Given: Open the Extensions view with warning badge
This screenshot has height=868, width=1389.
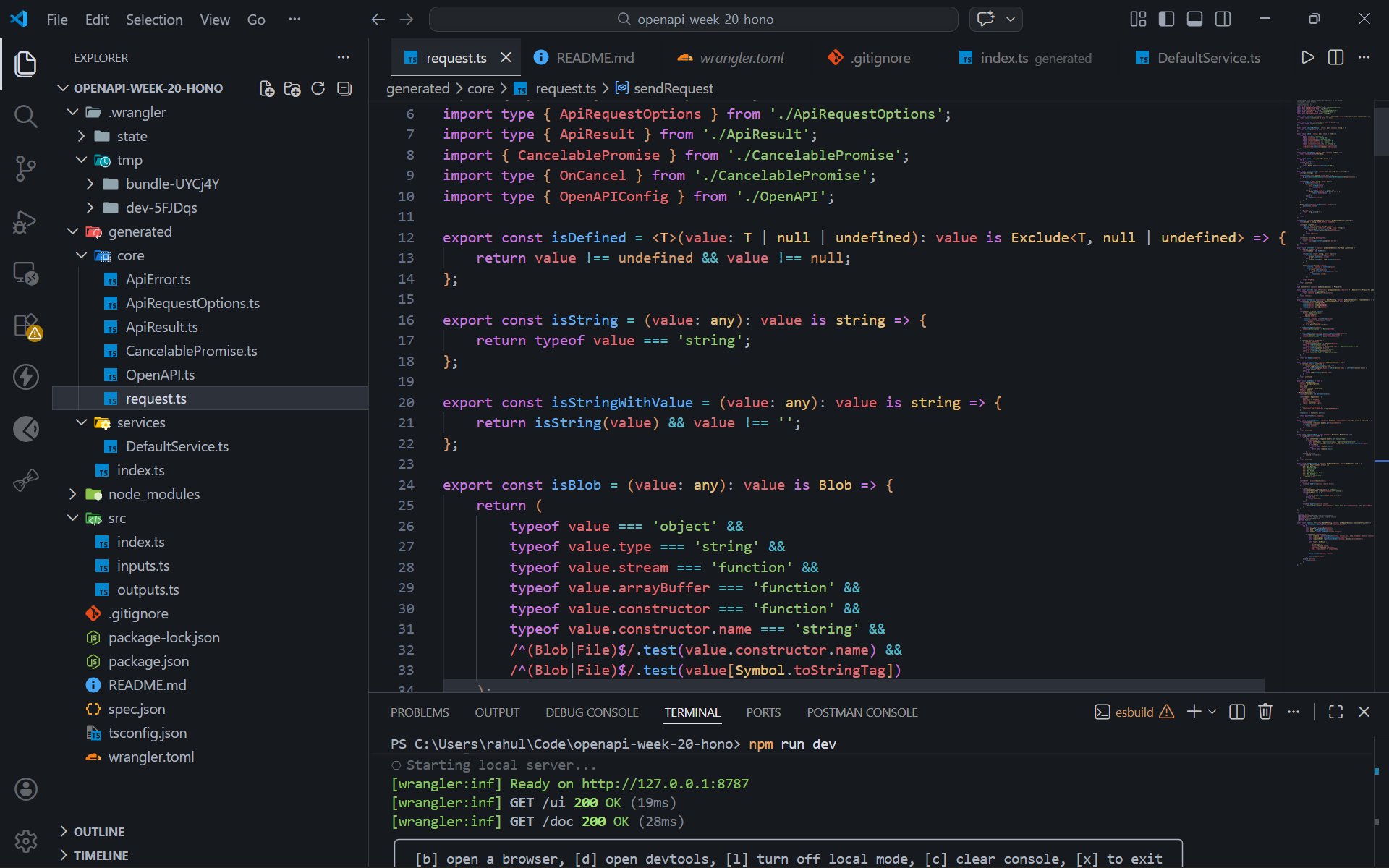Looking at the screenshot, I should click(x=26, y=325).
